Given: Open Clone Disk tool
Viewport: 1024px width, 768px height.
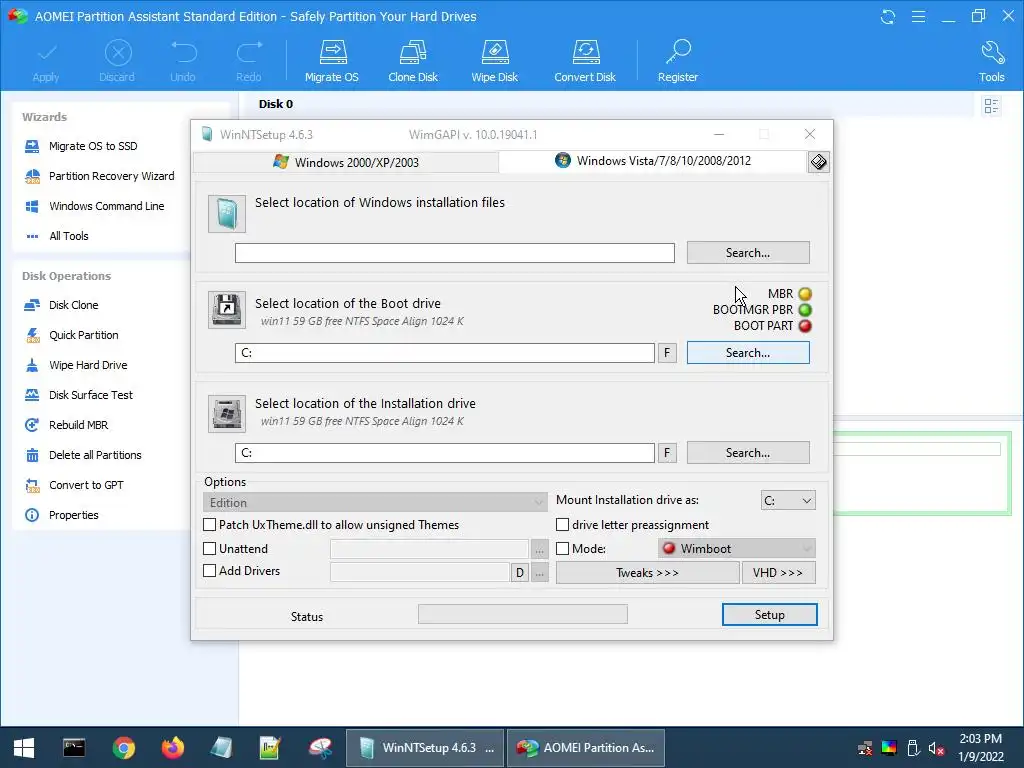Looking at the screenshot, I should [413, 61].
